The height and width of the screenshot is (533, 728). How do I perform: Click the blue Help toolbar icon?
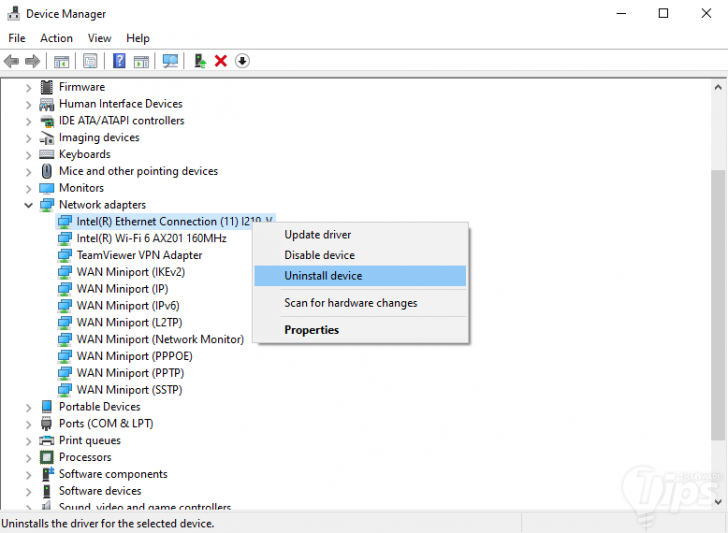pos(119,61)
